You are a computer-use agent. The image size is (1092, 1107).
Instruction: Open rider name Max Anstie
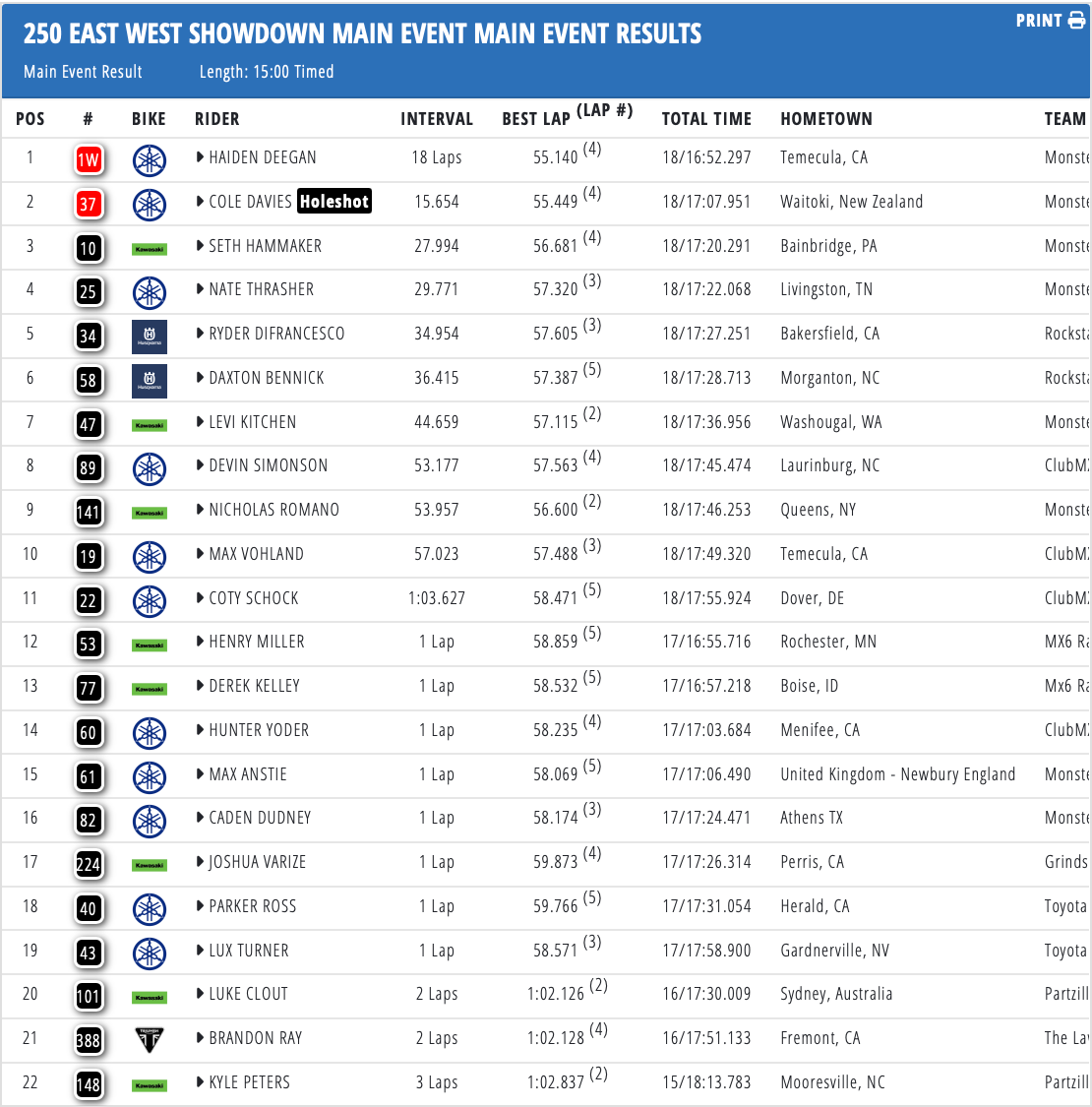click(248, 774)
